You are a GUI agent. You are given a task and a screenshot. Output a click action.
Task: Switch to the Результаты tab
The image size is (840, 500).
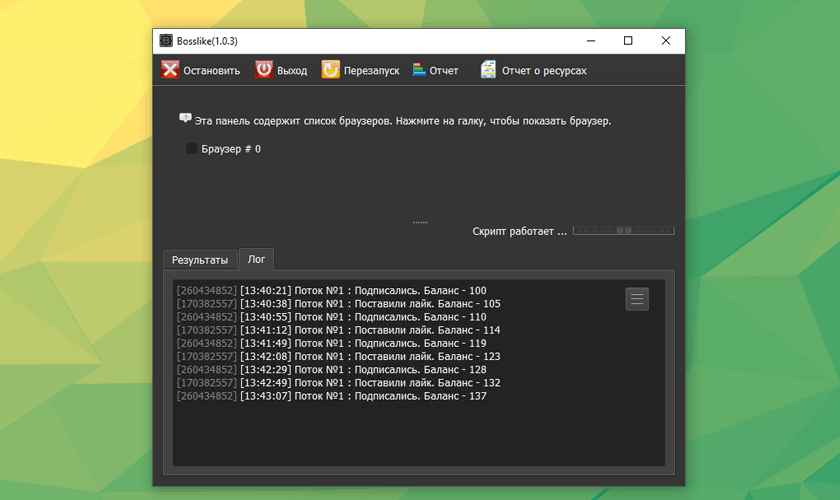[200, 260]
